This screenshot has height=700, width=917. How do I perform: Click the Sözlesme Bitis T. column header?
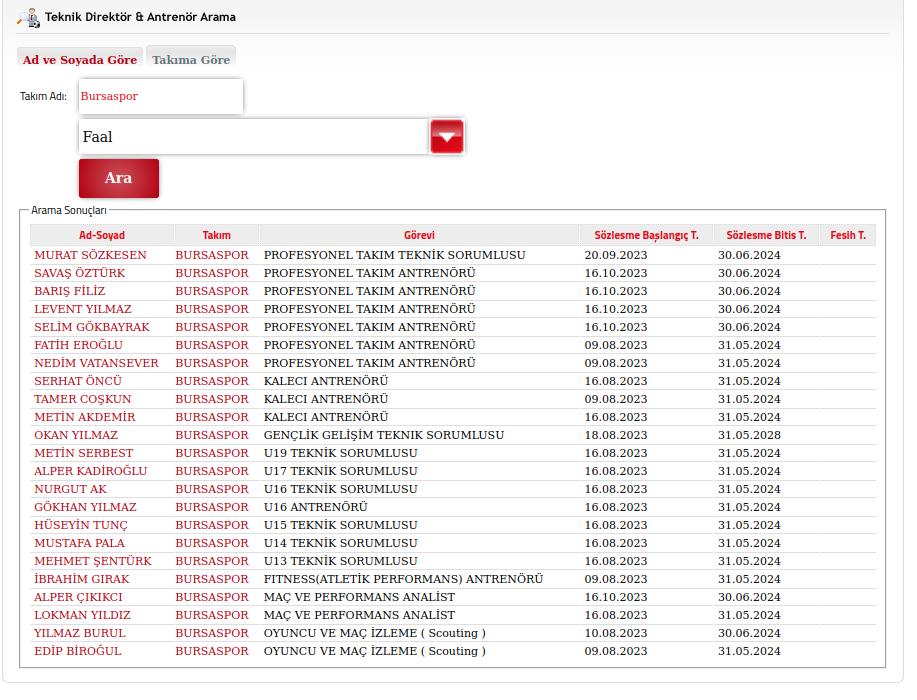click(766, 235)
